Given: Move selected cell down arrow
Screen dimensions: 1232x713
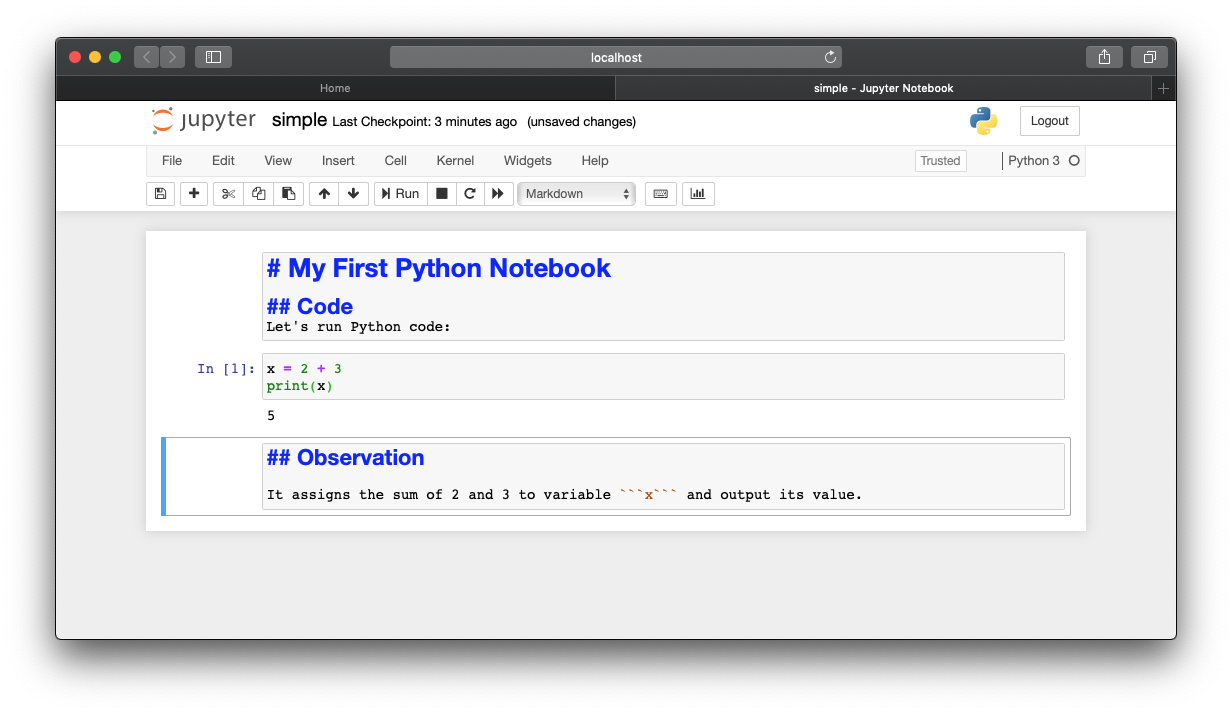Looking at the screenshot, I should [353, 194].
